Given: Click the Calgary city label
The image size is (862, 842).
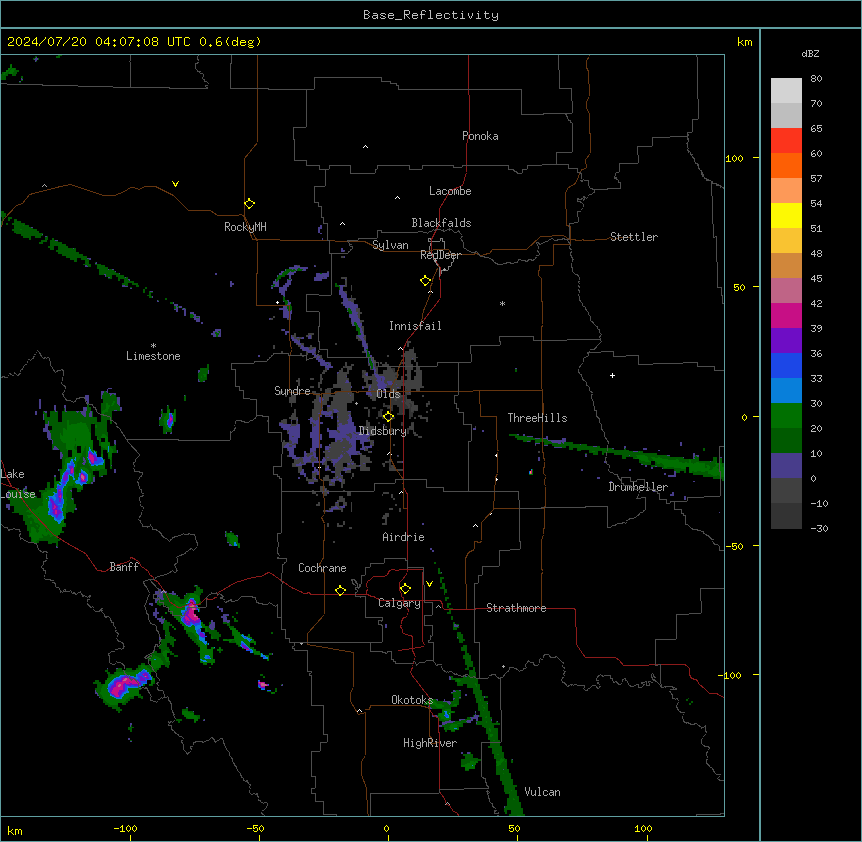Looking at the screenshot, I should pyautogui.click(x=399, y=603).
